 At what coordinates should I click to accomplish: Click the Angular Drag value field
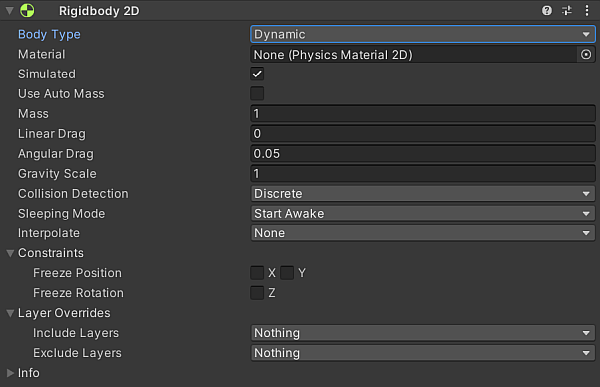[423, 153]
